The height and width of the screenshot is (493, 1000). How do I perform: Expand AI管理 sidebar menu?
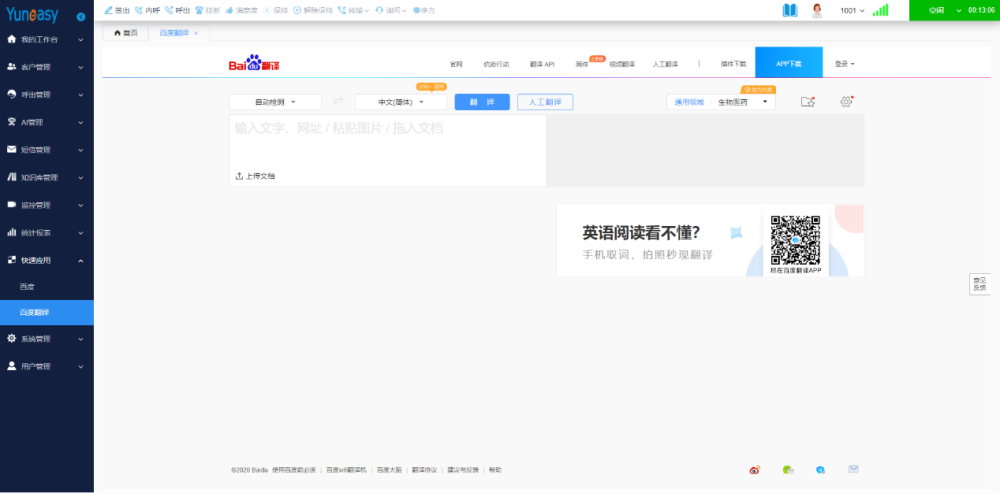47,122
